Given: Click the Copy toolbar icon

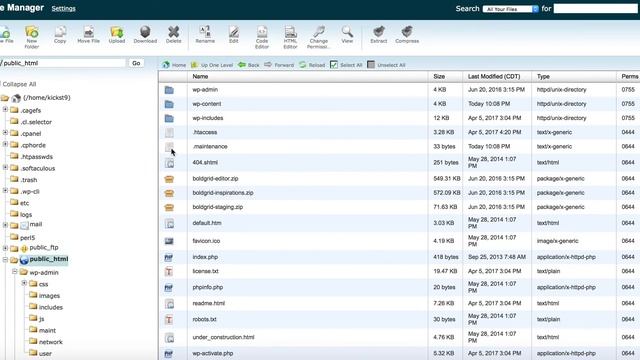Looking at the screenshot, I should [60, 31].
